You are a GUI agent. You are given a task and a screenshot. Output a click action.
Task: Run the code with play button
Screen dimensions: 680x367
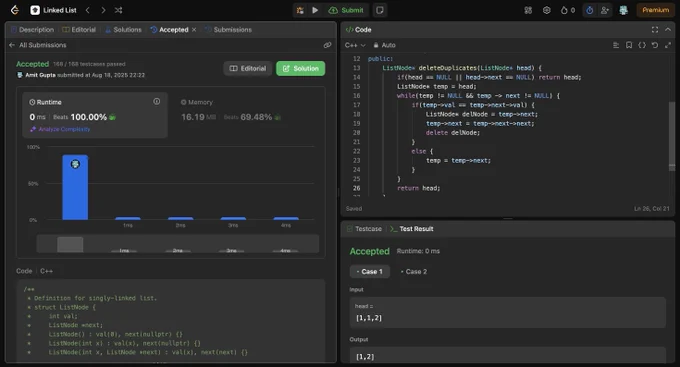coord(315,10)
